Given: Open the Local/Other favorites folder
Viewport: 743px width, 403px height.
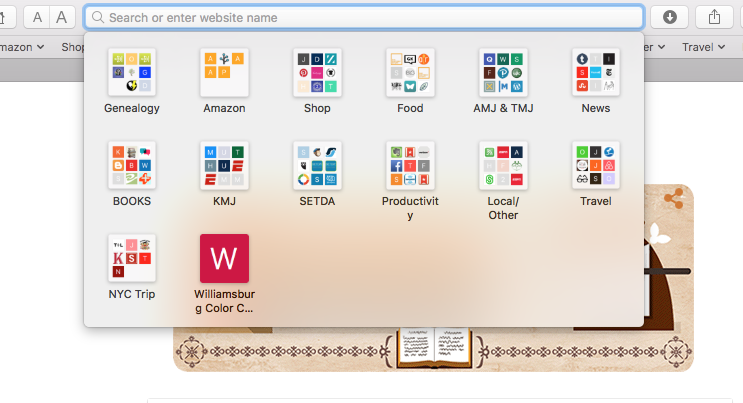Looking at the screenshot, I should (x=503, y=165).
